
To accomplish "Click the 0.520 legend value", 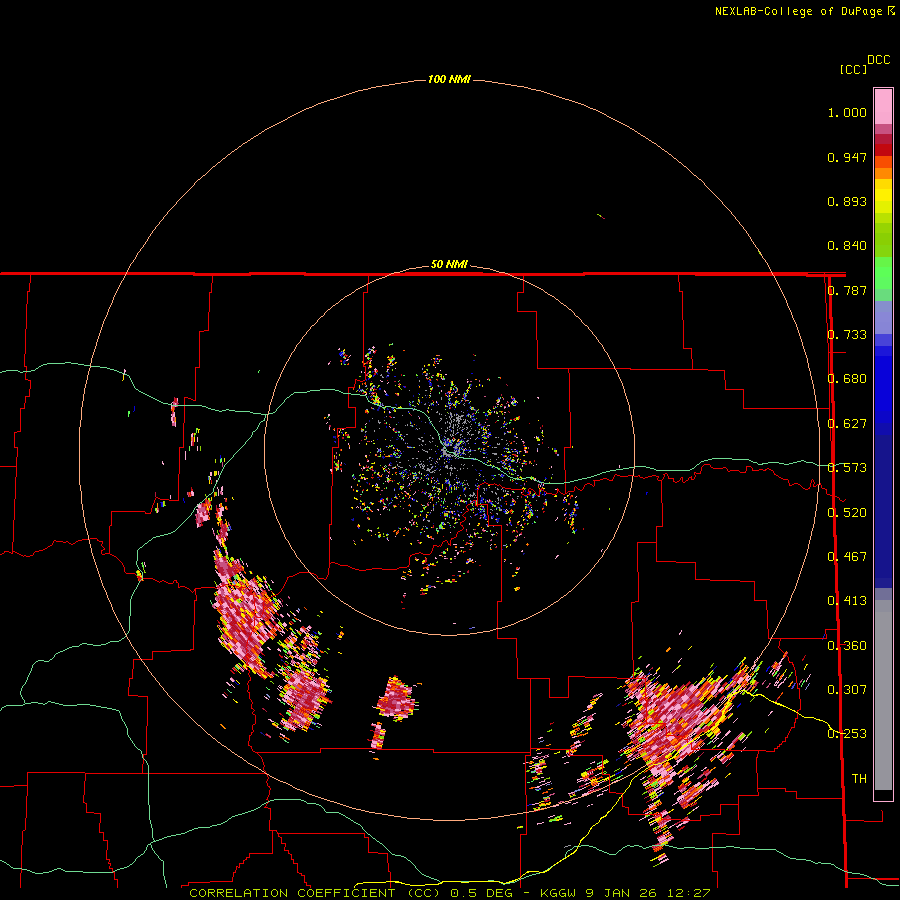I will tap(847, 513).
